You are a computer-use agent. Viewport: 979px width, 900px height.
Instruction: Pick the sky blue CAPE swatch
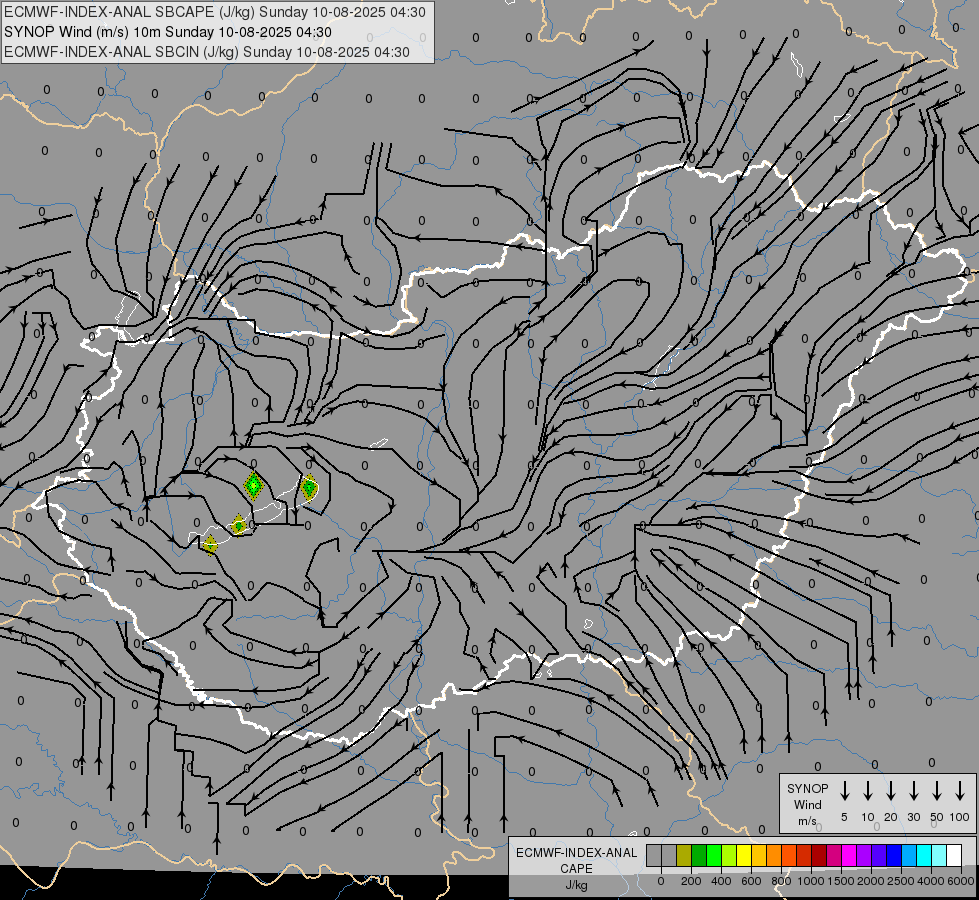908,855
